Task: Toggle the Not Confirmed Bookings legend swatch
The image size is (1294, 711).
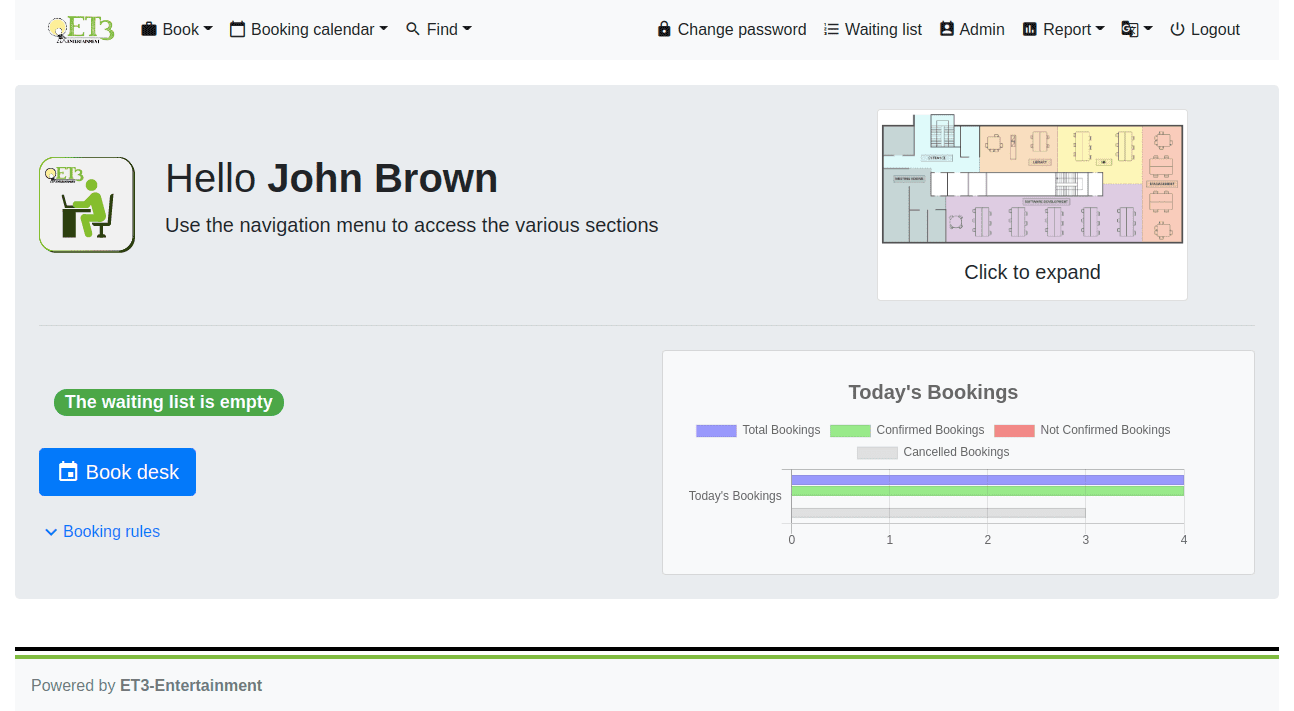Action: [x=1014, y=430]
